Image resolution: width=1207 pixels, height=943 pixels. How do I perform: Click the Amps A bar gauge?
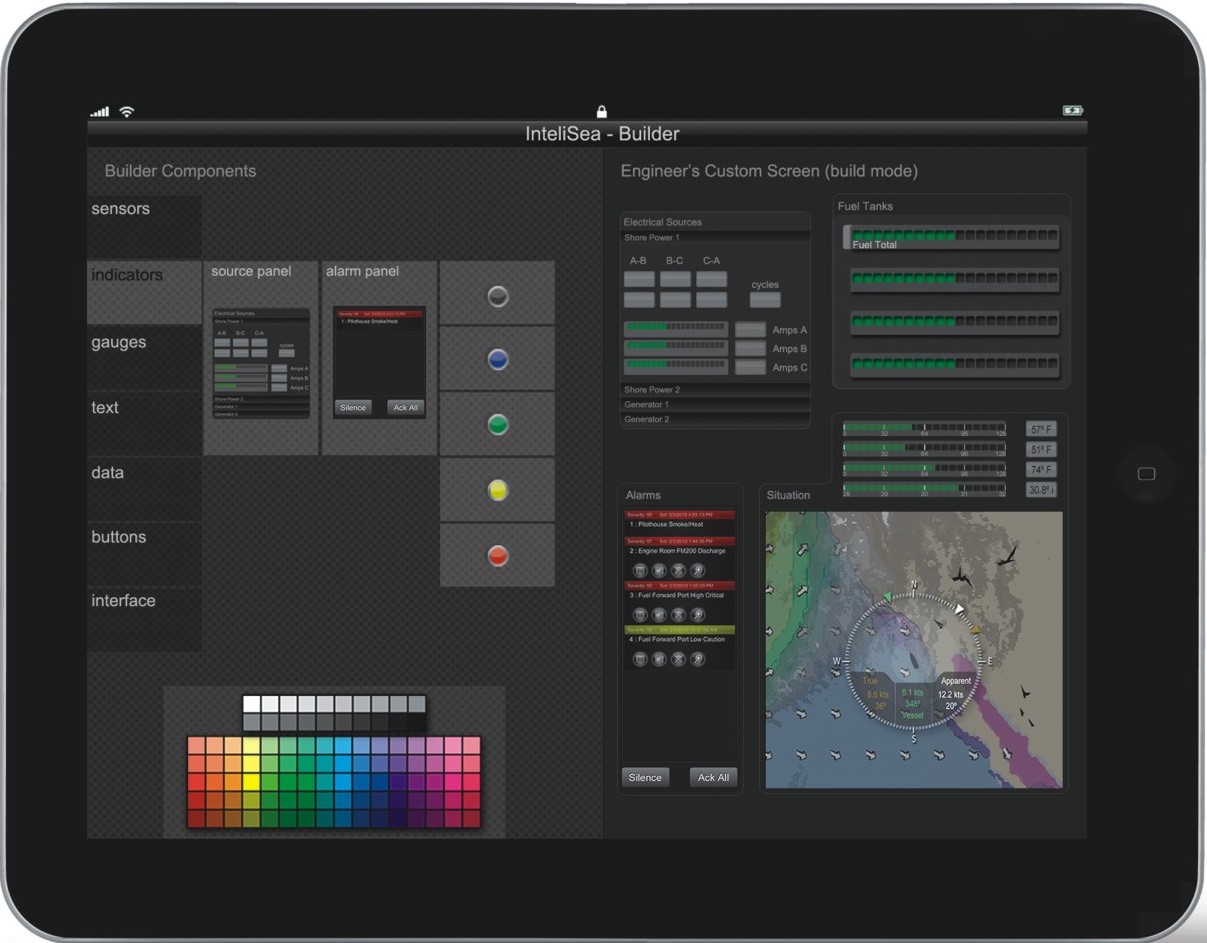[x=676, y=329]
